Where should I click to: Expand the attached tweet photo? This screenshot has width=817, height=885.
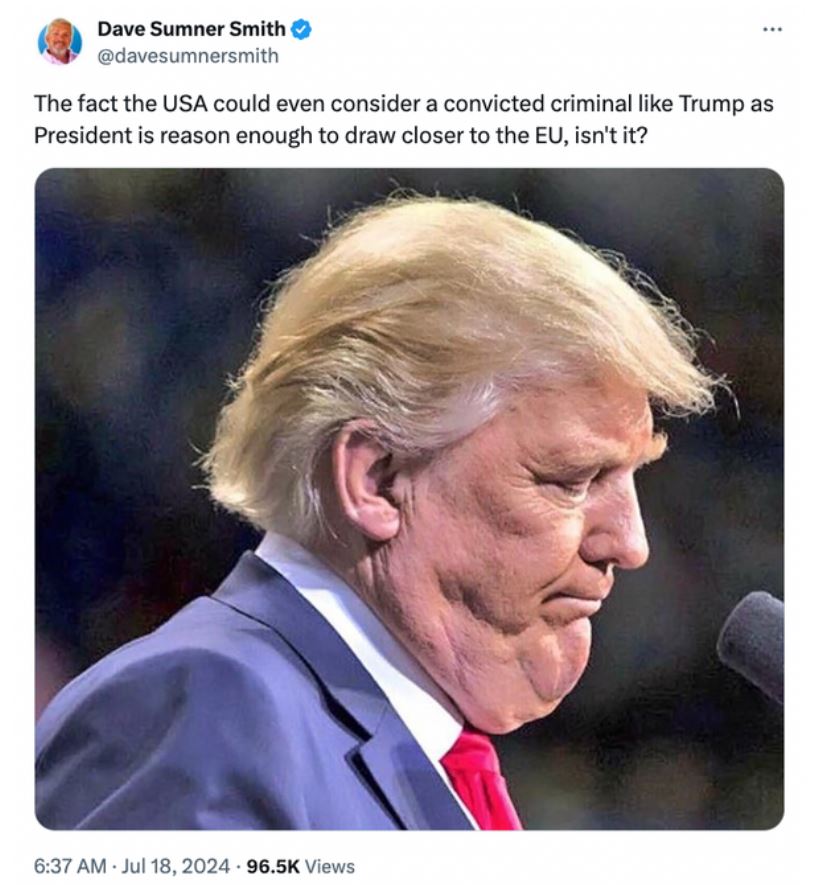(x=409, y=498)
